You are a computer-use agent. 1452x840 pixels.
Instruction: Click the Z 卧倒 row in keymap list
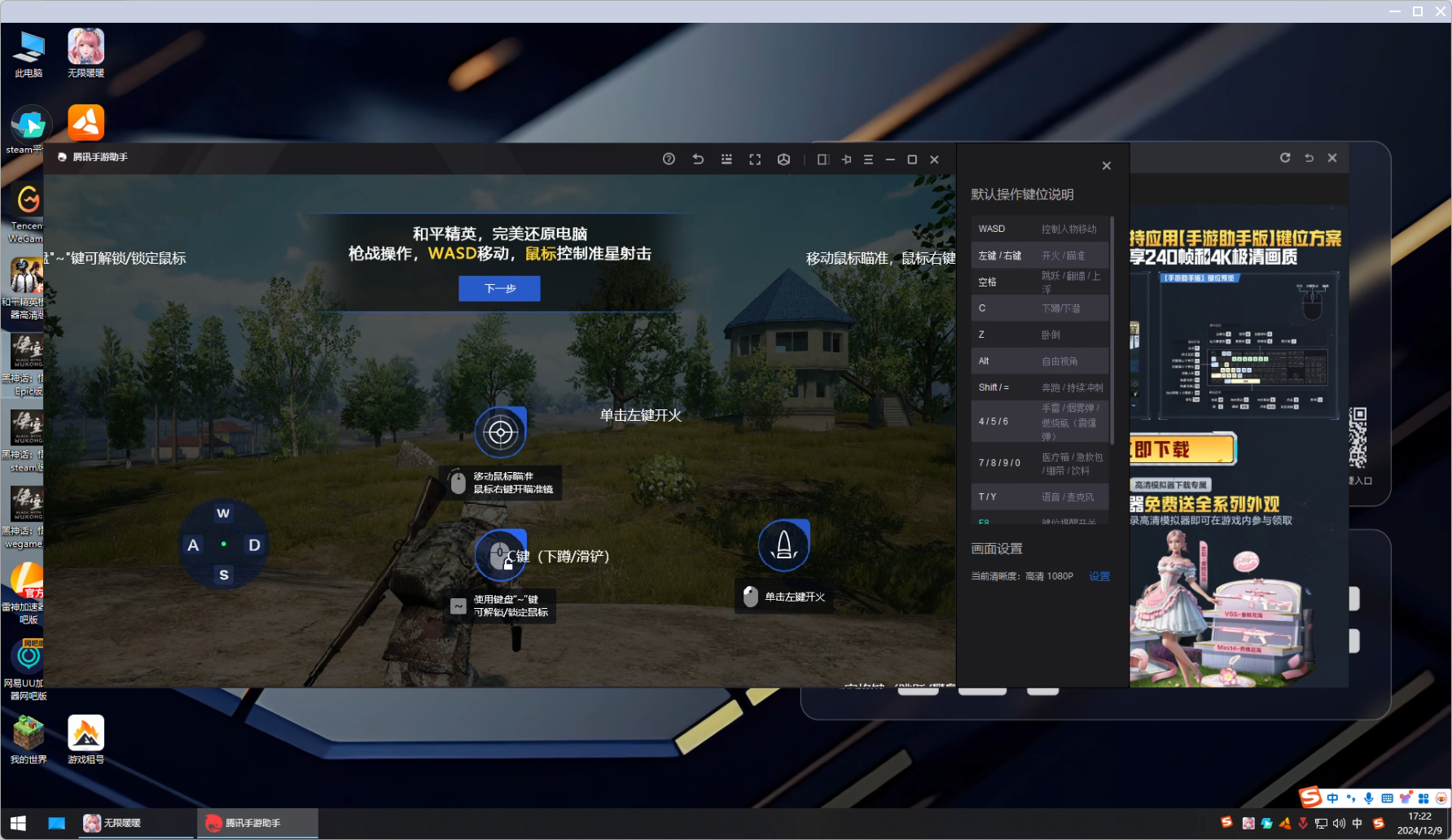[x=1040, y=335]
